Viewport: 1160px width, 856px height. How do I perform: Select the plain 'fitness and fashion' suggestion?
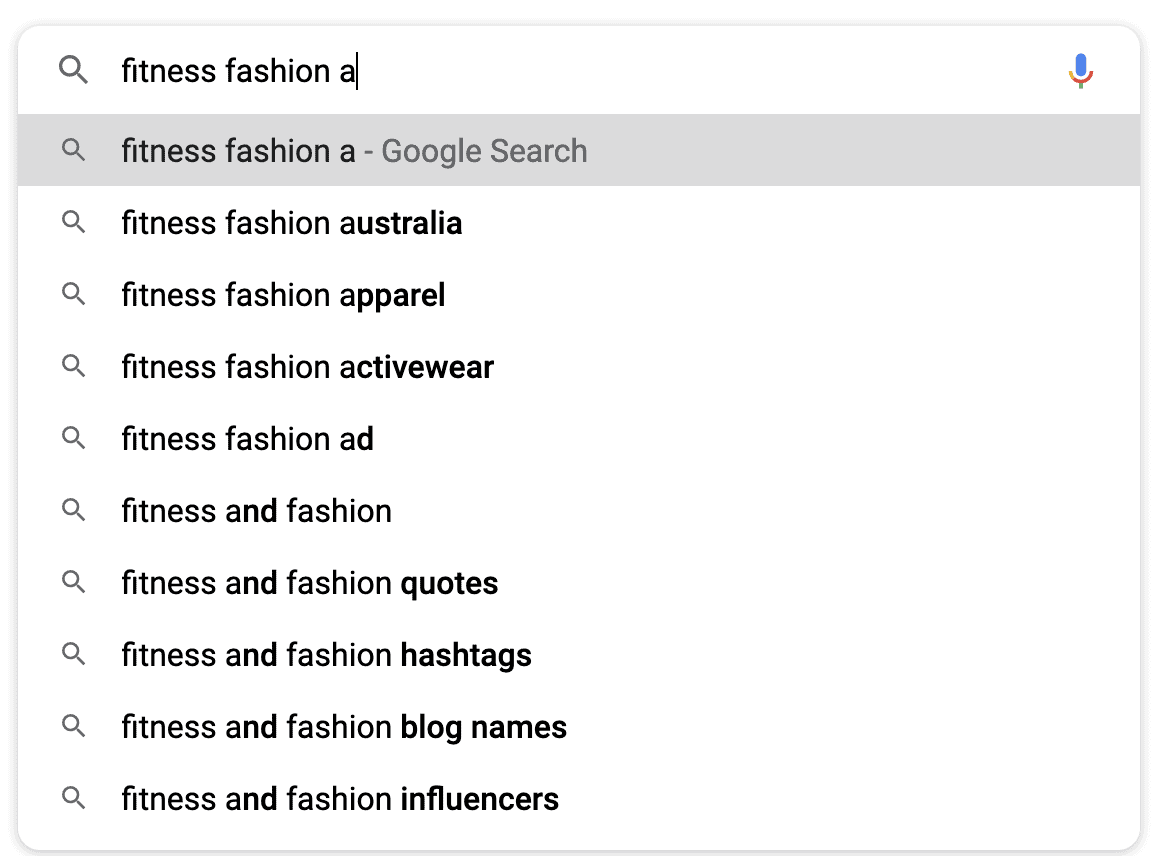pos(257,511)
